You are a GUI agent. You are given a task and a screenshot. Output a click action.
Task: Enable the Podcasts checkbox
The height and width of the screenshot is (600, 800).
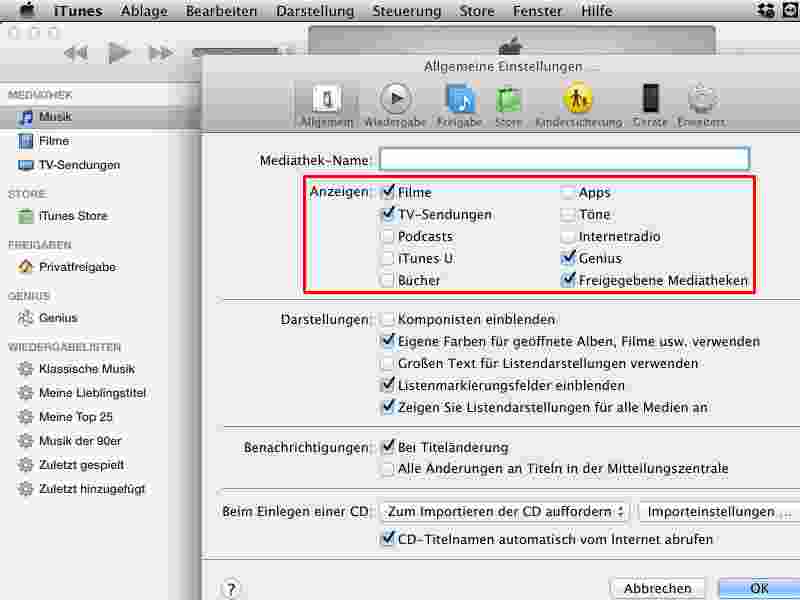point(388,236)
